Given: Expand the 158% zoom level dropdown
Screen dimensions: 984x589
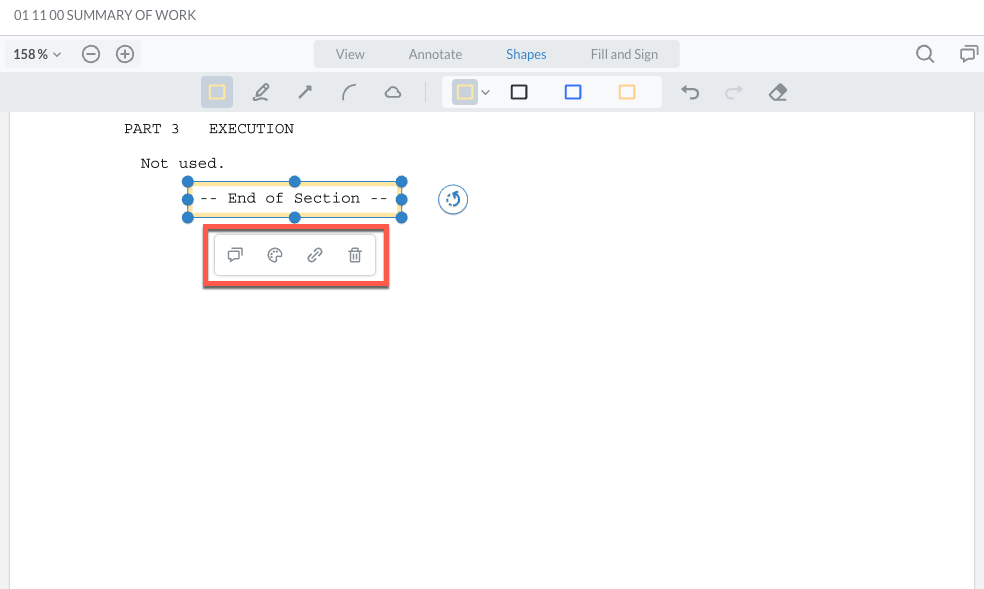Looking at the screenshot, I should click(37, 54).
